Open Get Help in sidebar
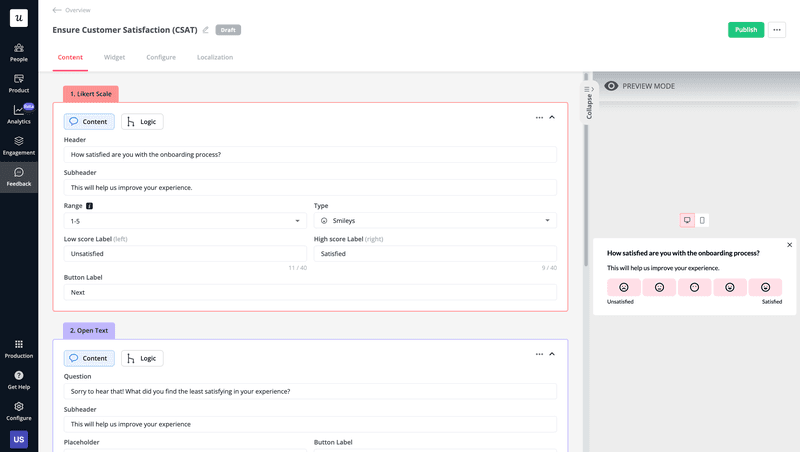 (19, 379)
